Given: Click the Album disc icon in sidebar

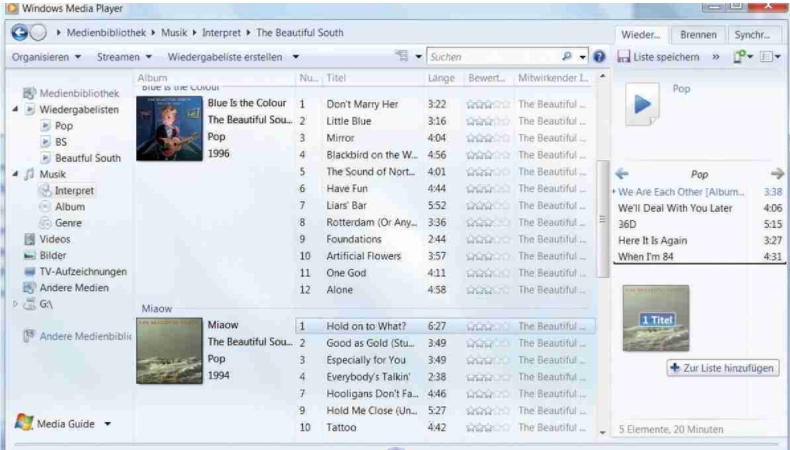Looking at the screenshot, I should (x=45, y=207).
